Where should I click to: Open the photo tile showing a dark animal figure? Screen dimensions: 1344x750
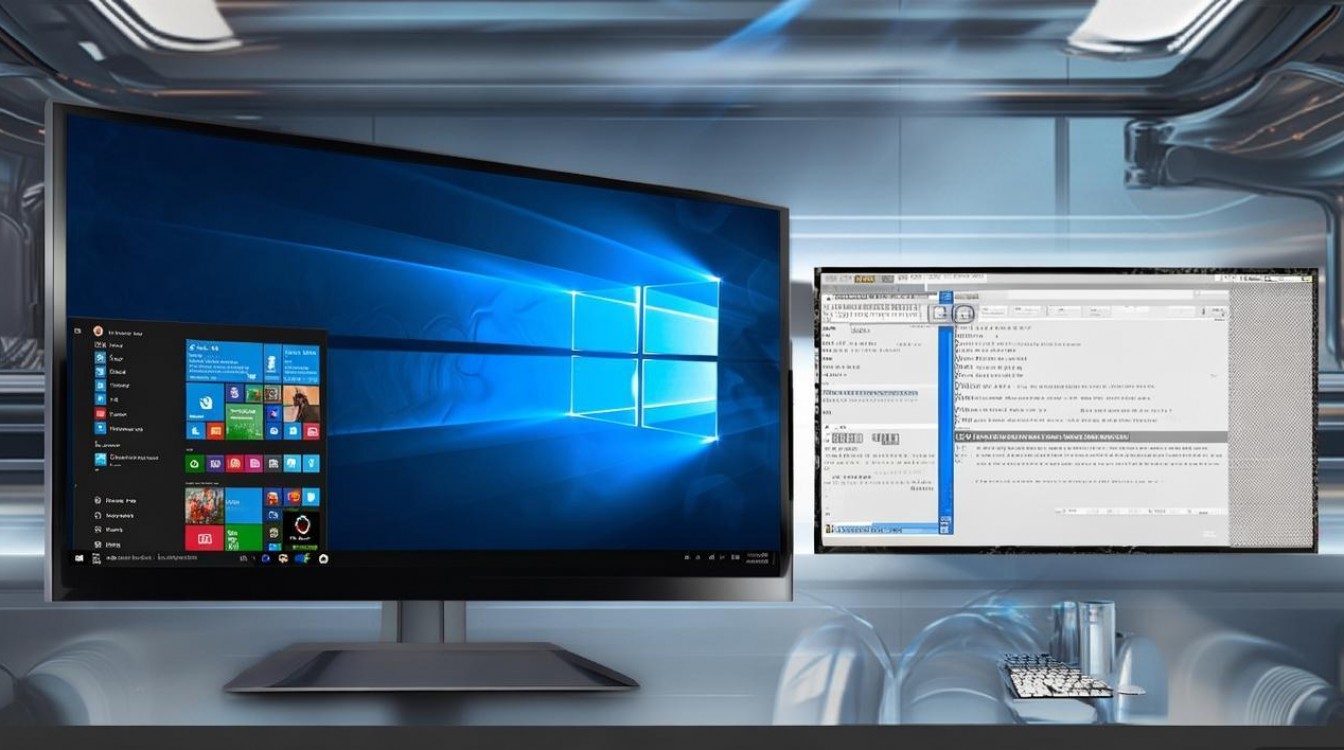click(x=301, y=403)
